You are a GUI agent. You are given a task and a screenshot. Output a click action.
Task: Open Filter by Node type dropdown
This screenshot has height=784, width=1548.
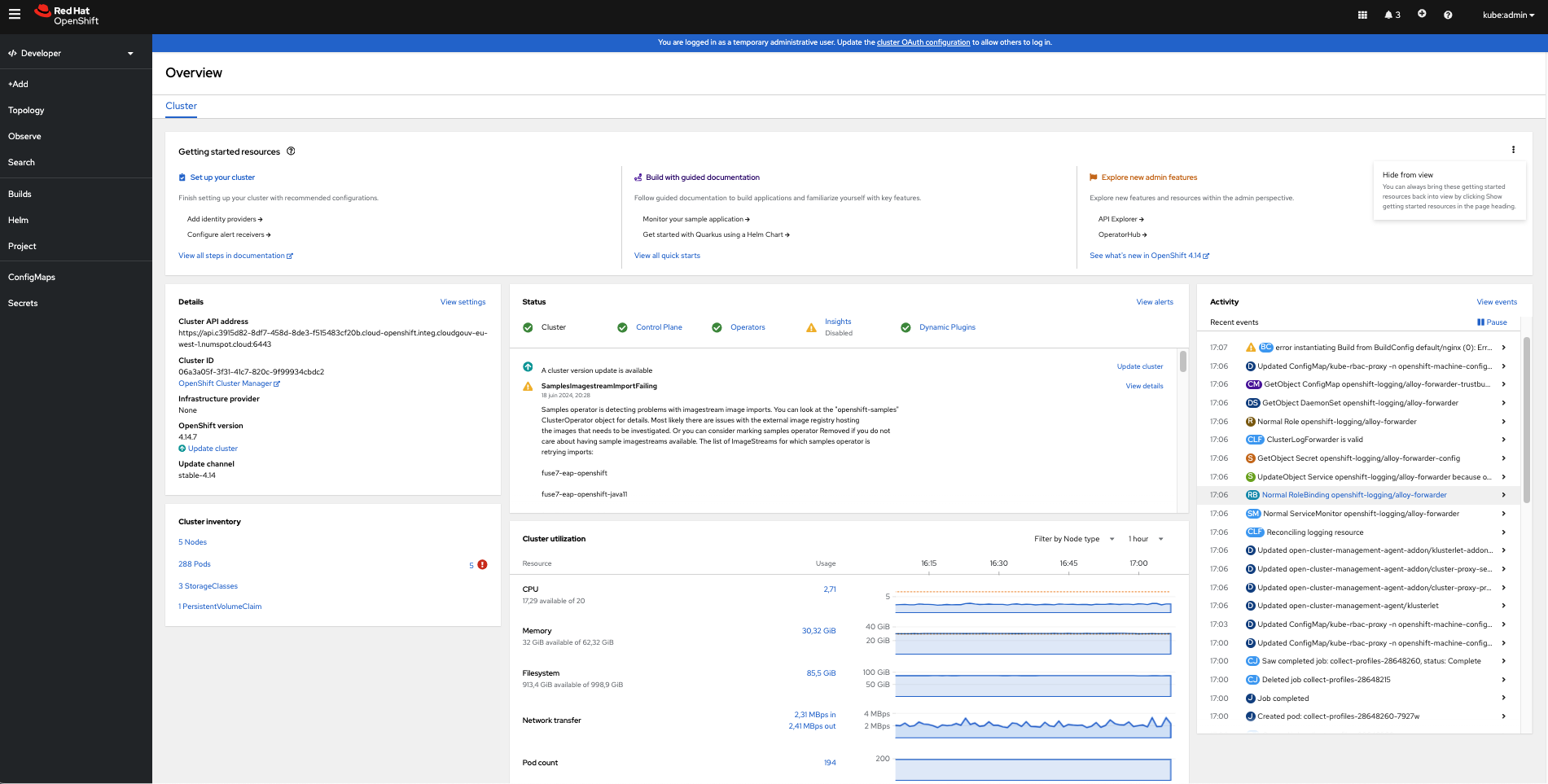pyautogui.click(x=1074, y=539)
